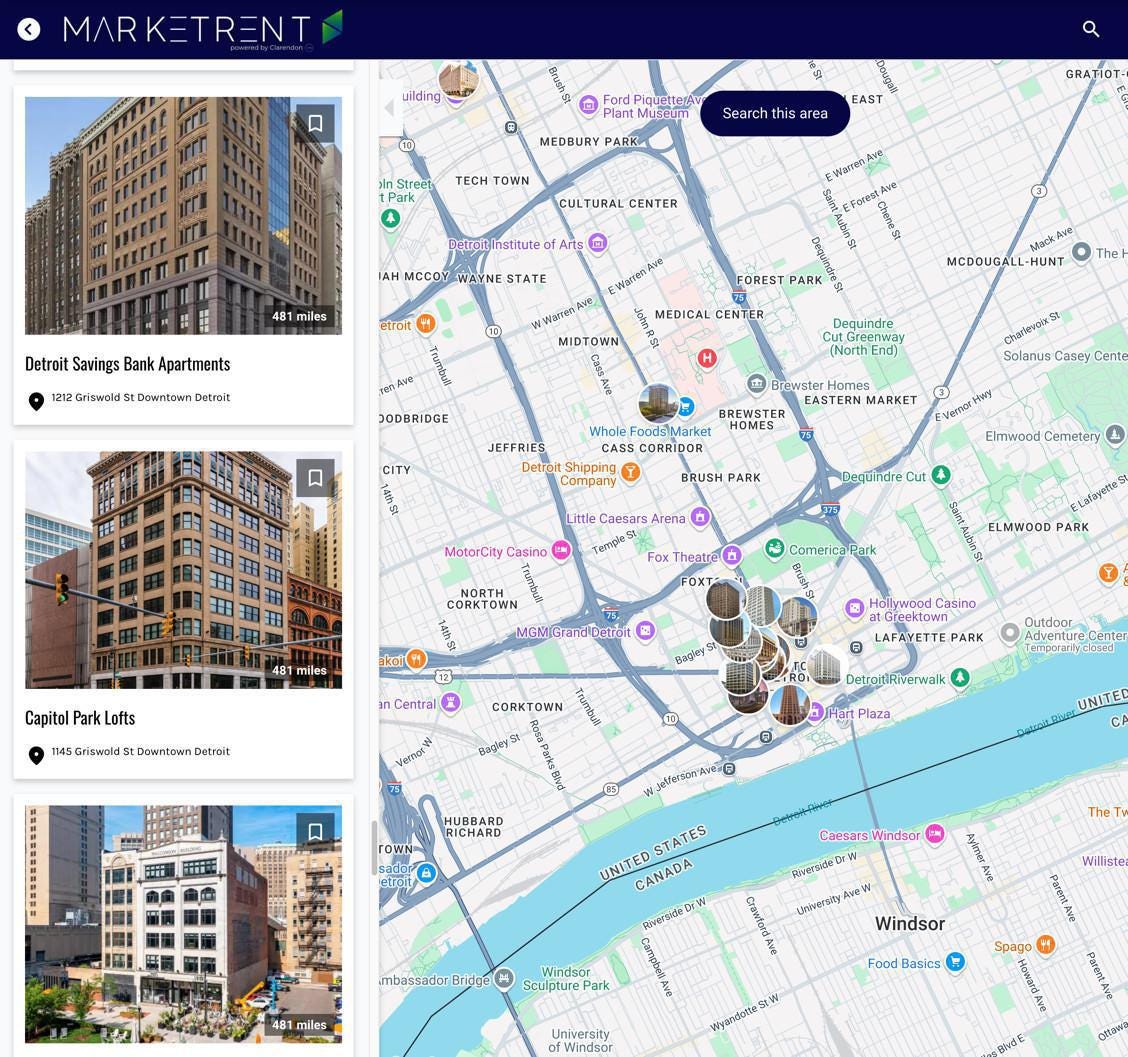Click the back arrow beside the MarketRent logo
Image resolution: width=1128 pixels, height=1057 pixels.
29,29
